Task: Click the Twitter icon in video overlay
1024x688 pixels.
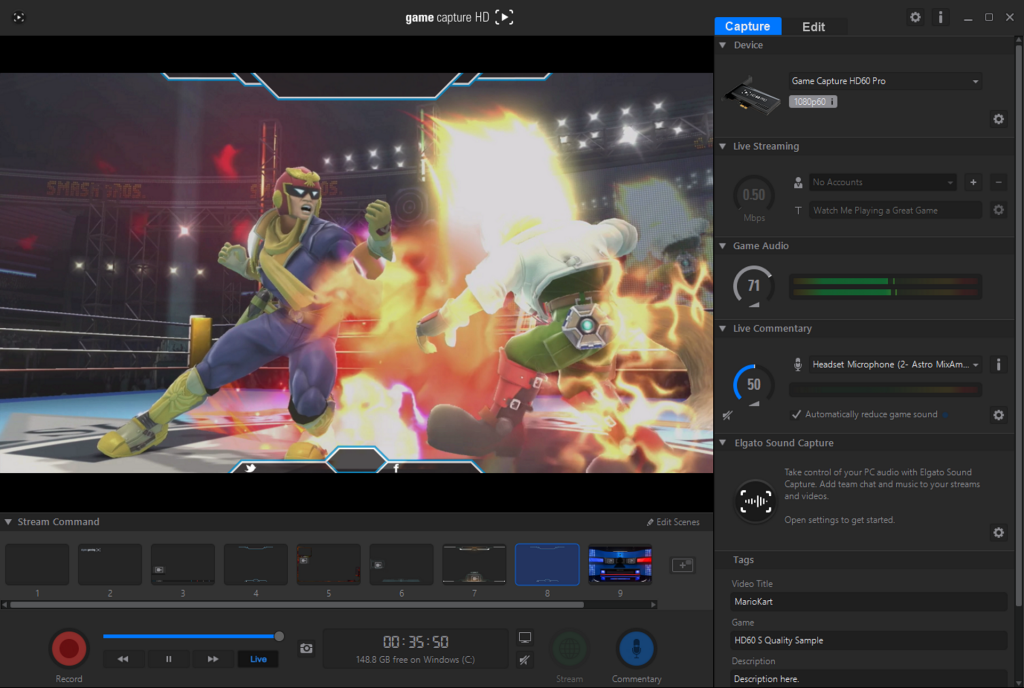Action: tap(251, 468)
